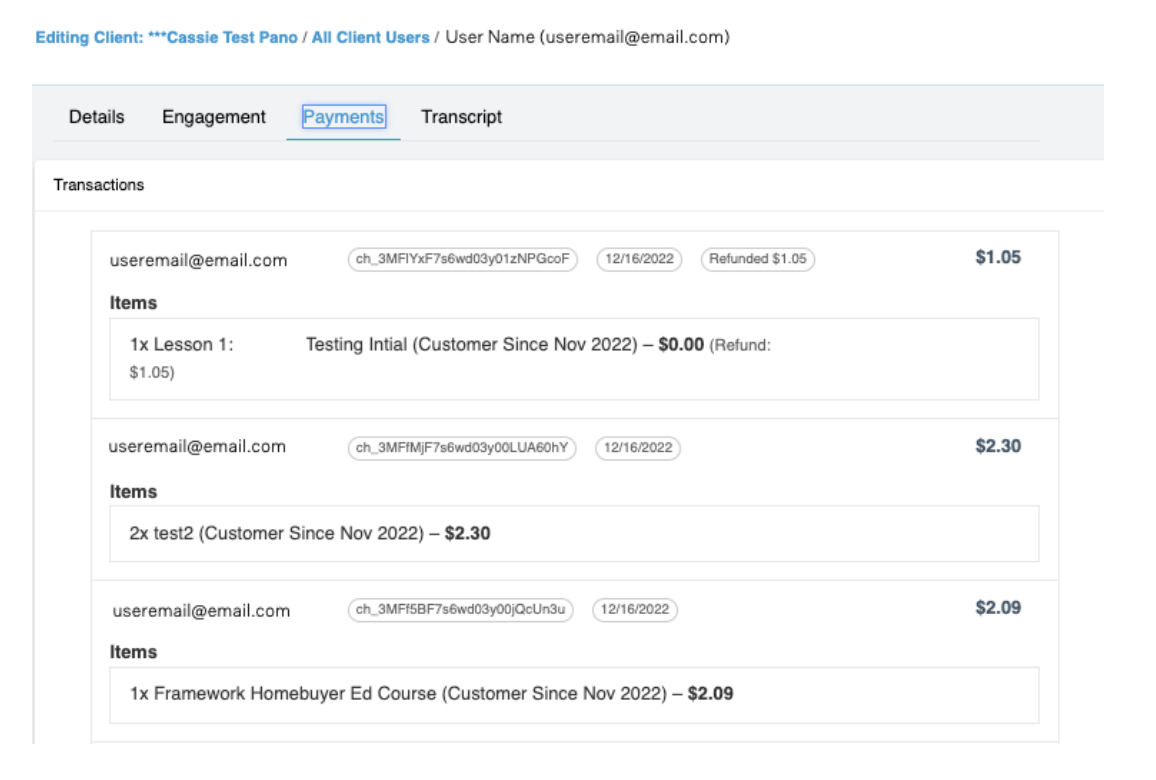
Task: Click the $2.09 transaction total on the right
Action: [x=997, y=608]
